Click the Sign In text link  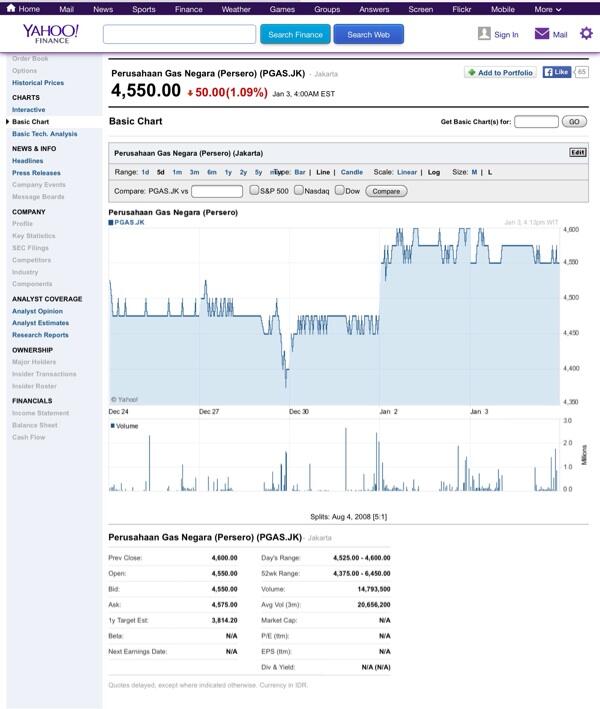tap(506, 34)
